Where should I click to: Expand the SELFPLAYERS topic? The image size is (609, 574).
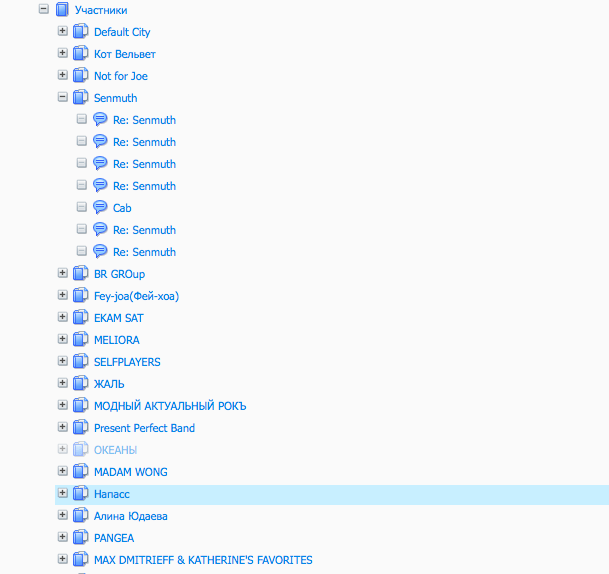pos(63,361)
